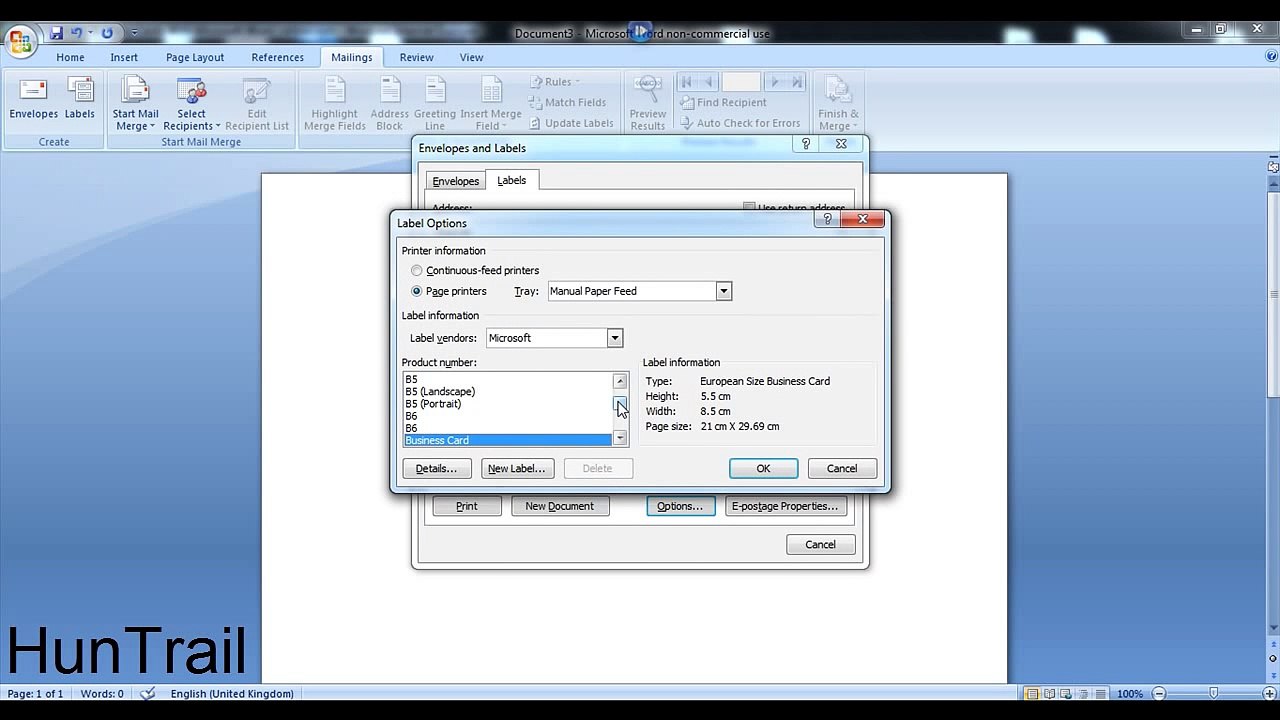1280x720 pixels.
Task: Click the product list scroll-up arrow
Action: (x=620, y=381)
